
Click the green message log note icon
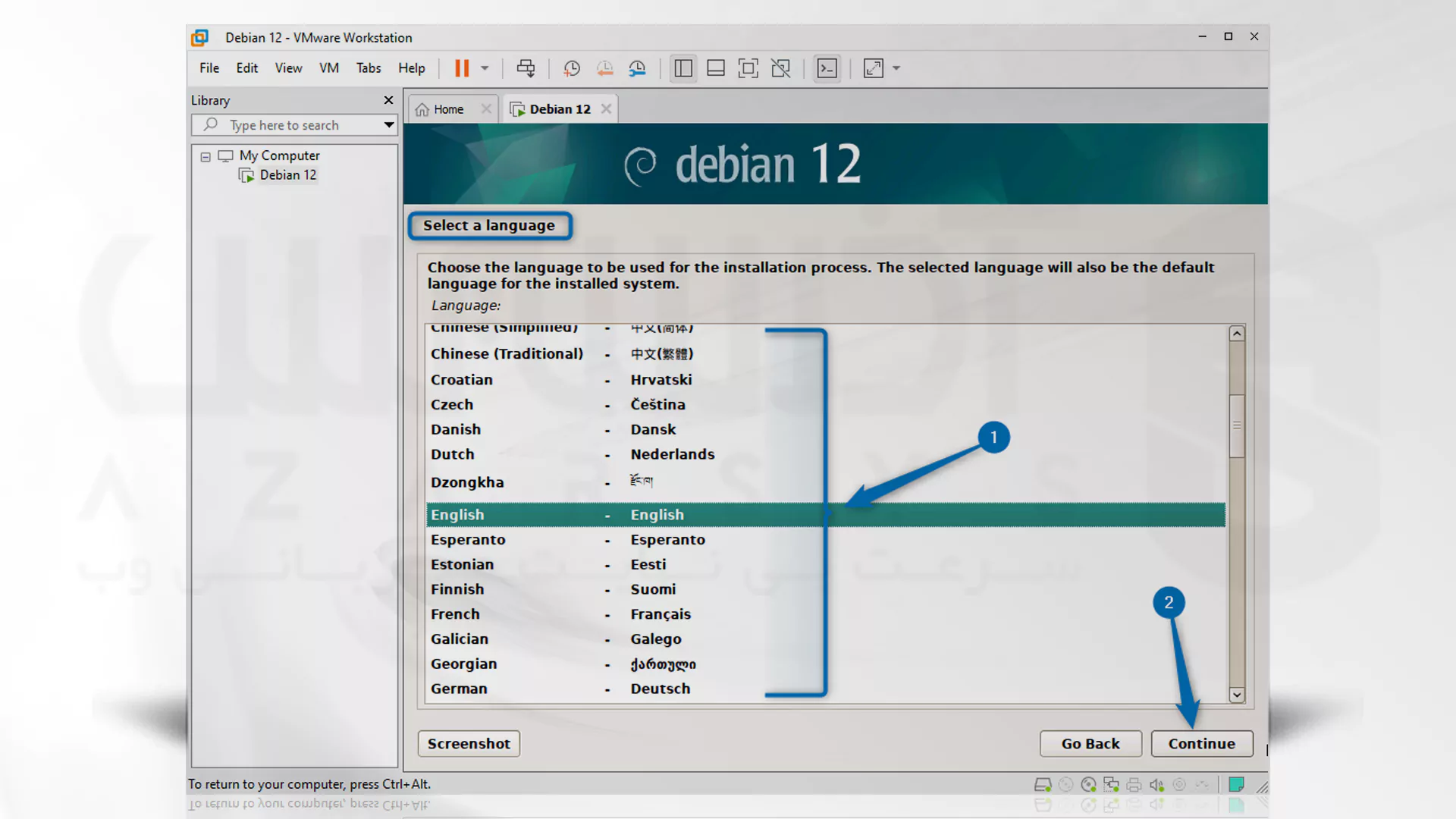1236,784
